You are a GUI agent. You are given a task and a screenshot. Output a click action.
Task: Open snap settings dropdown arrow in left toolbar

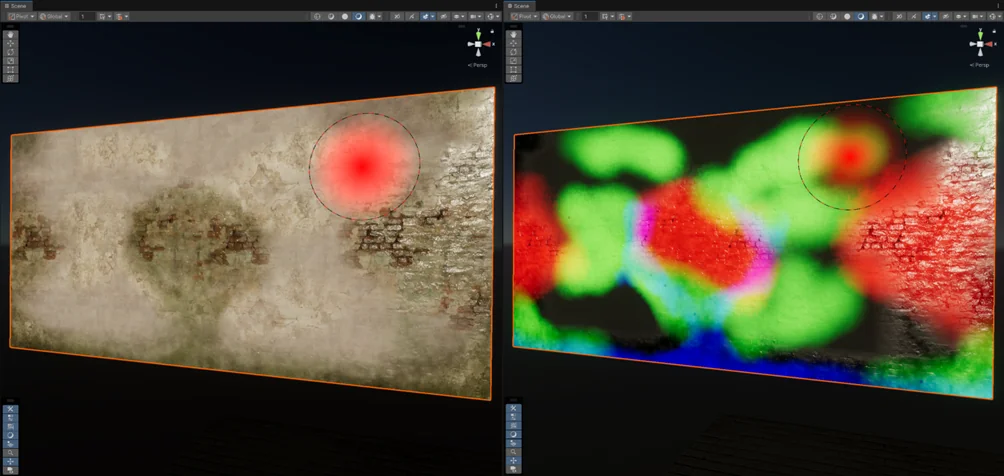pos(126,16)
